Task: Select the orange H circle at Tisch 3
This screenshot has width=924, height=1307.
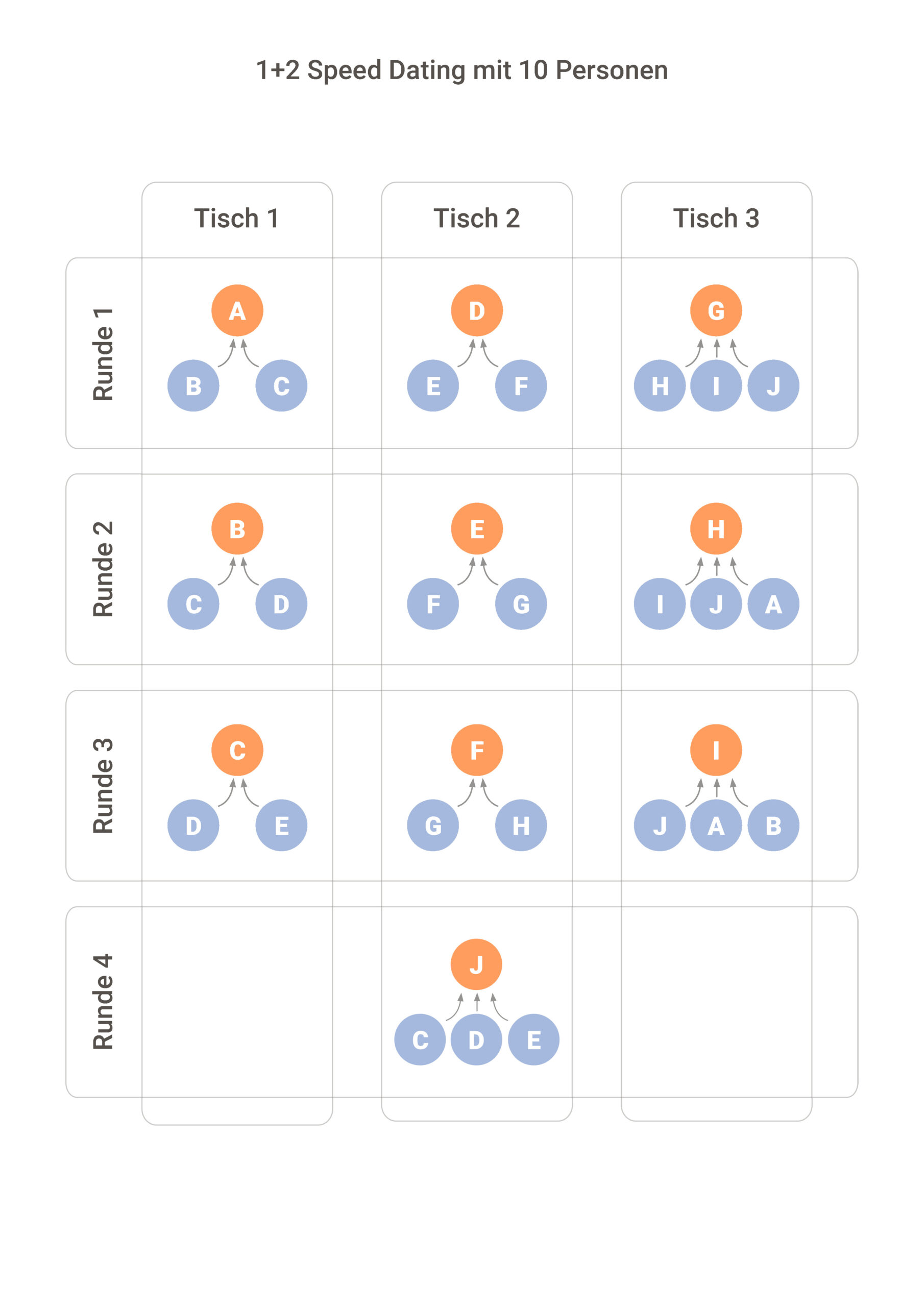Action: point(716,528)
